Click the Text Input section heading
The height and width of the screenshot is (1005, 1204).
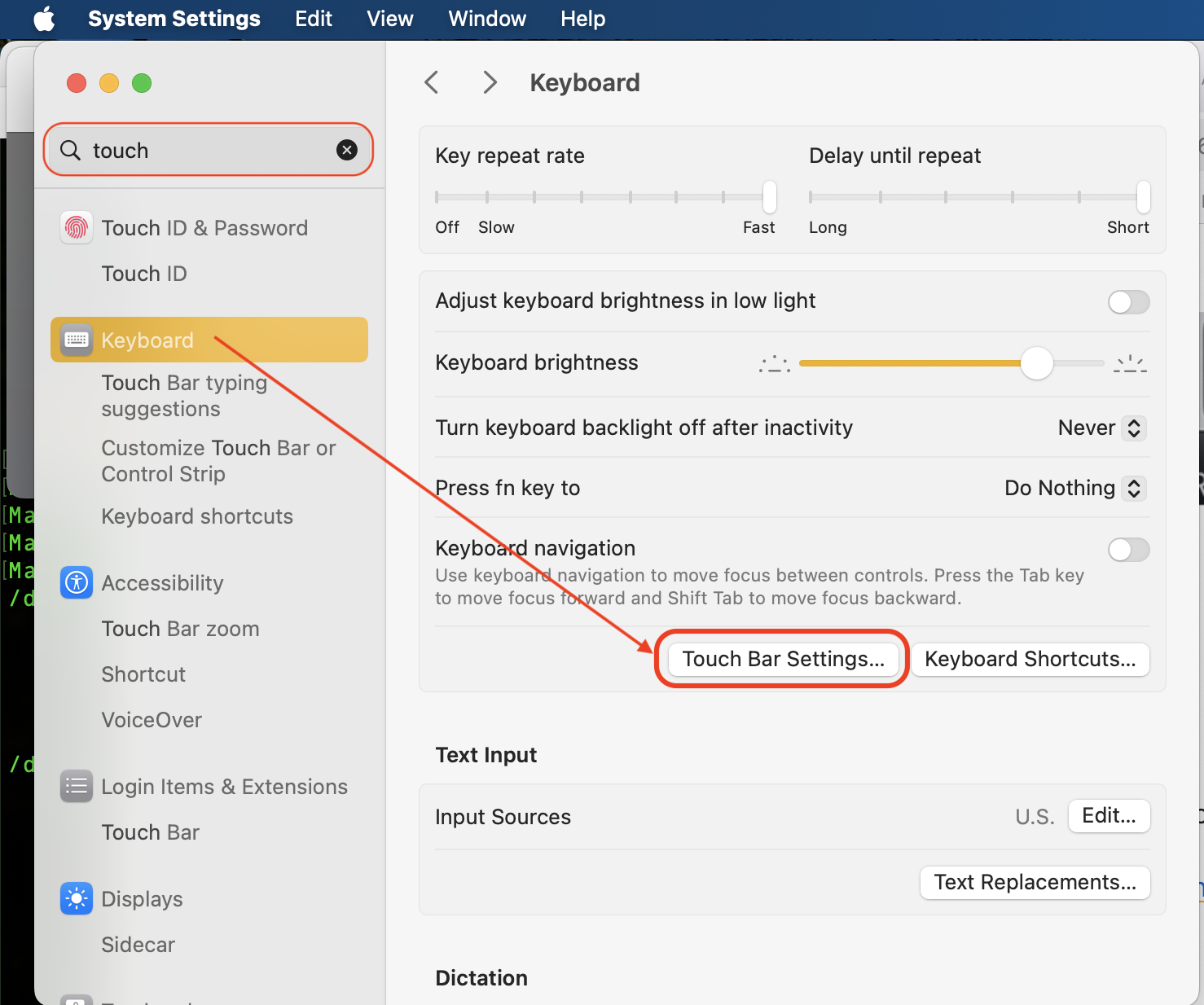point(486,755)
